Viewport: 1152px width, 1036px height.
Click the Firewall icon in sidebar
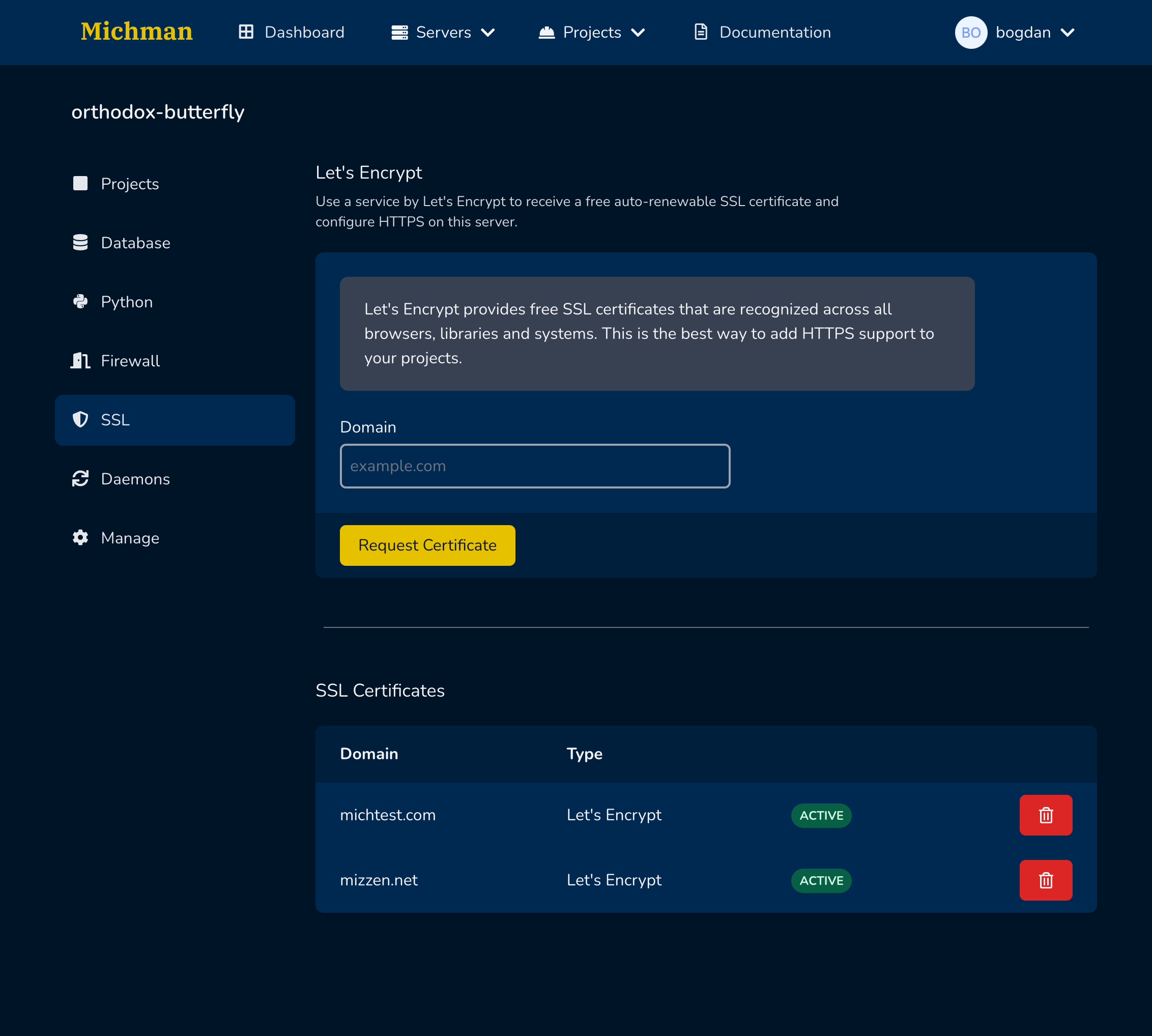click(80, 361)
